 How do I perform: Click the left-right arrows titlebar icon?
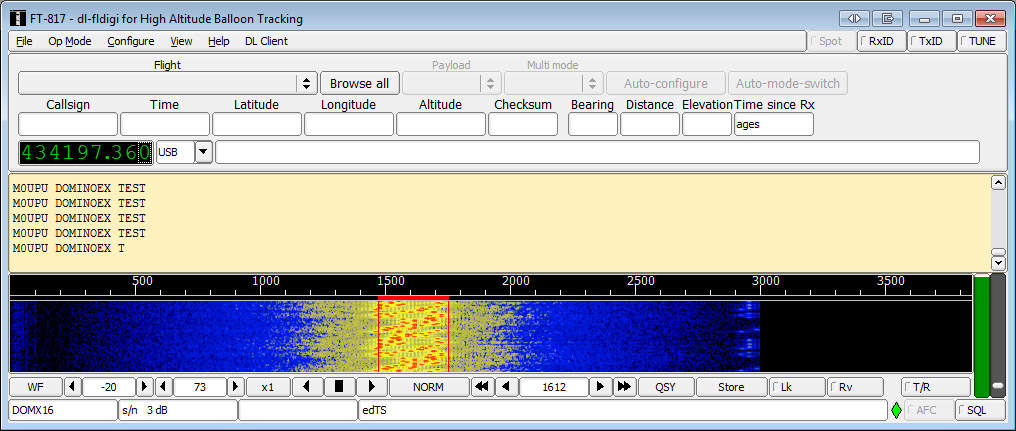coord(854,18)
